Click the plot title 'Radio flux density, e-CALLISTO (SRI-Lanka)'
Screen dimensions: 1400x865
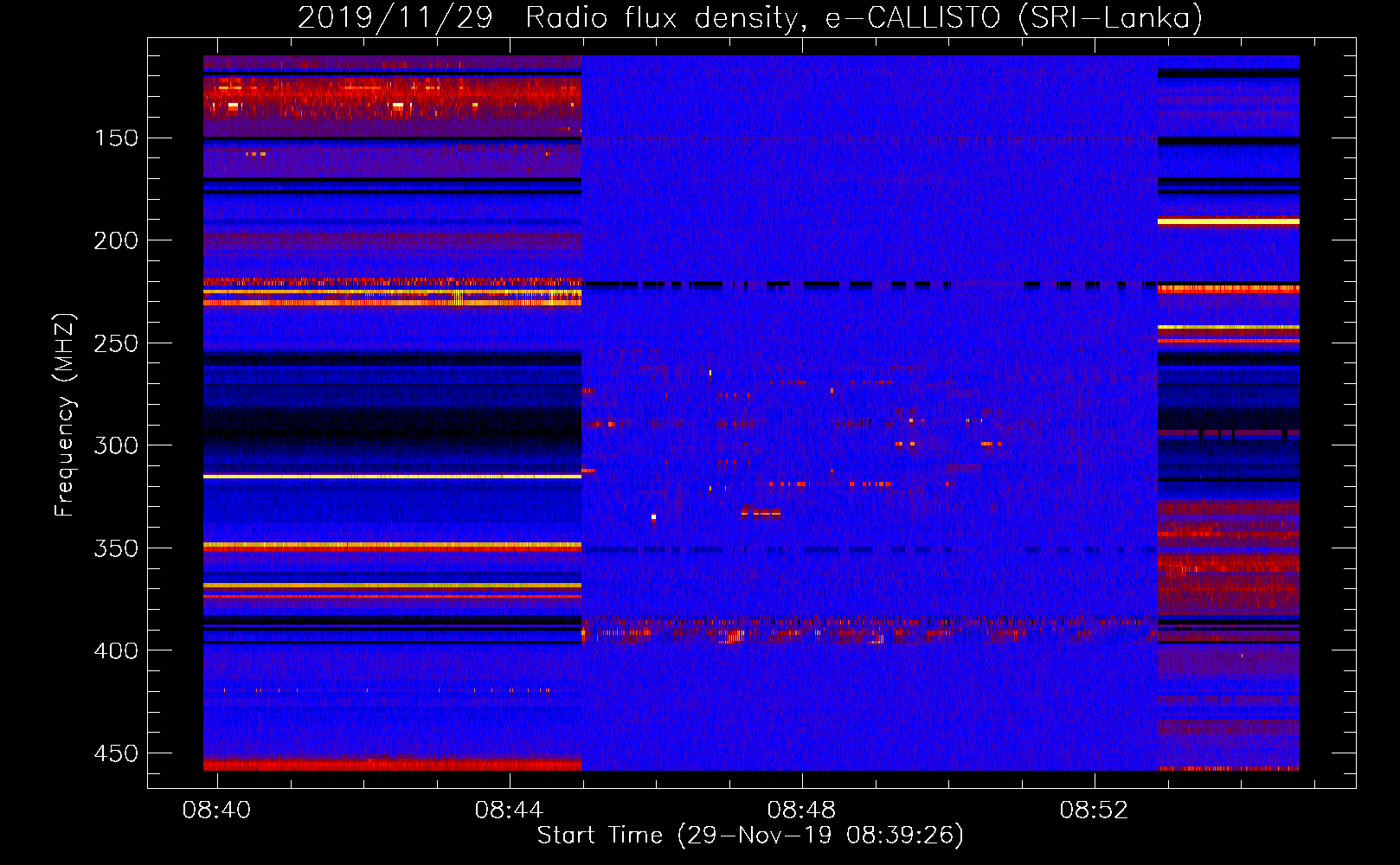pyautogui.click(x=864, y=18)
